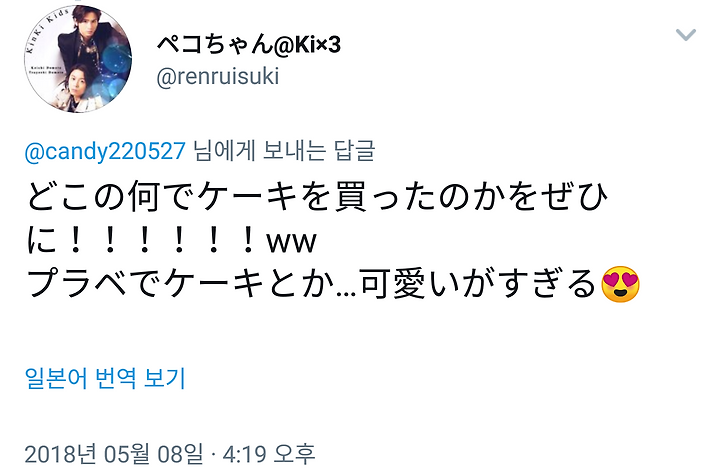Open the tweet options chevron menu
The image size is (720, 476).
click(x=686, y=35)
